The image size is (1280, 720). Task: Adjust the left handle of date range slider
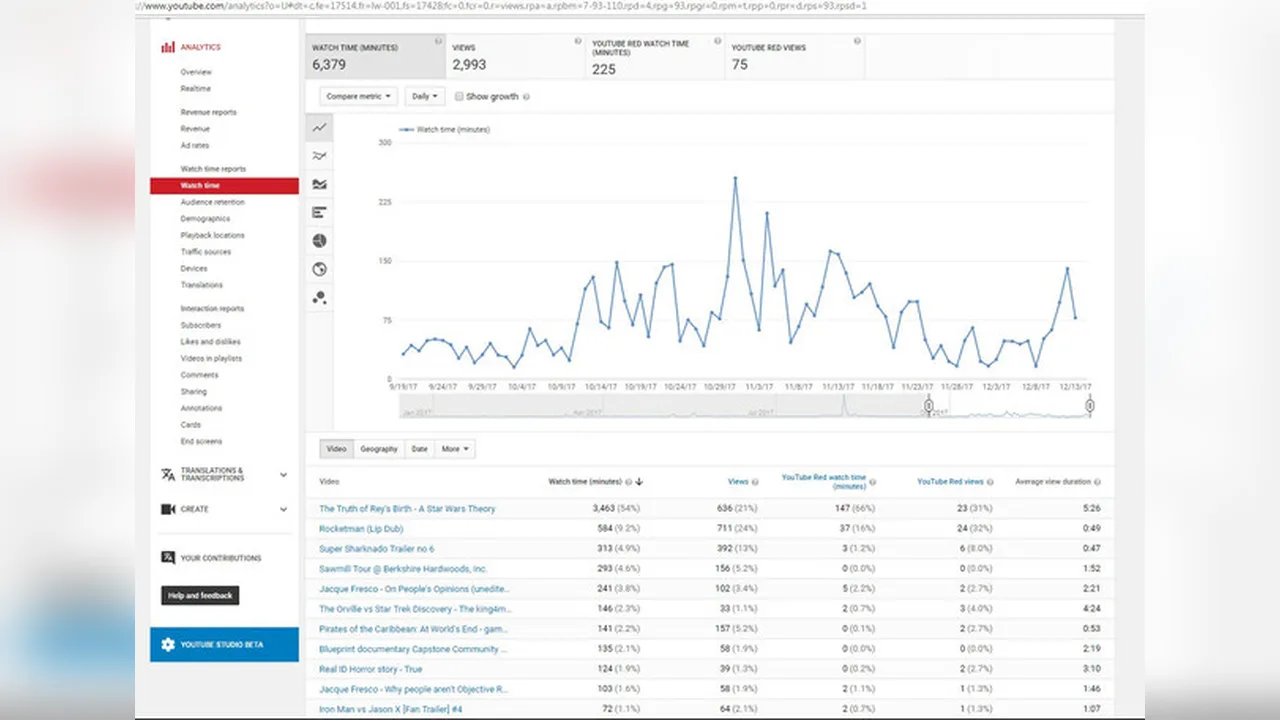(x=928, y=405)
